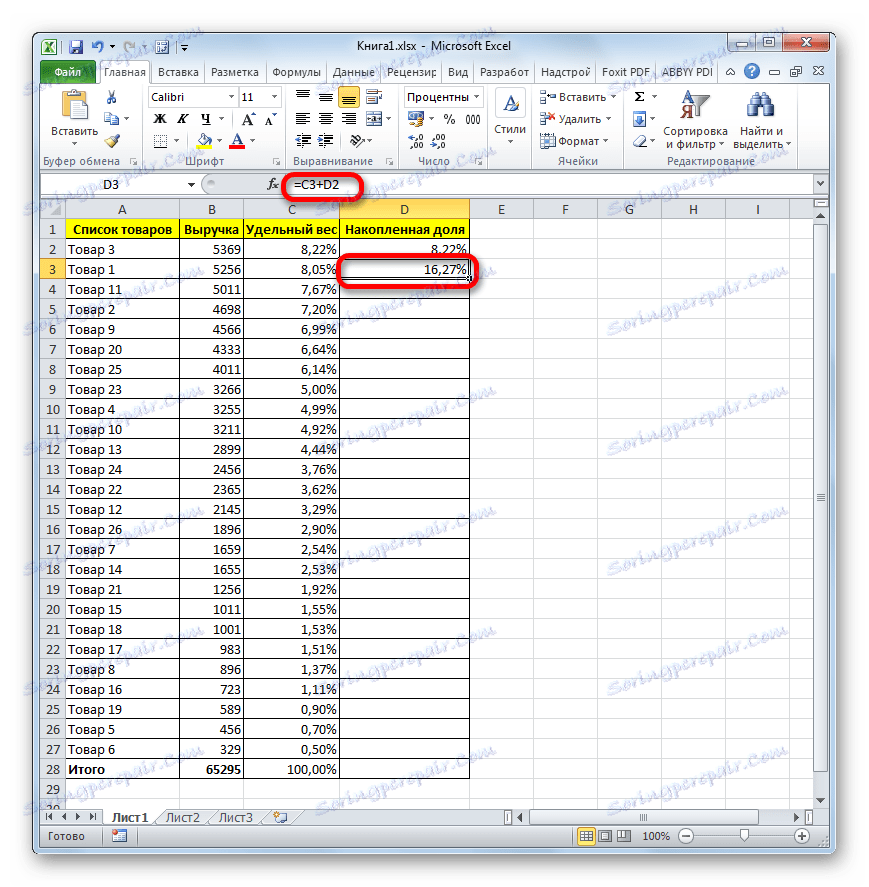Click zoom out minus button
The width and height of the screenshot is (869, 887).
click(686, 836)
